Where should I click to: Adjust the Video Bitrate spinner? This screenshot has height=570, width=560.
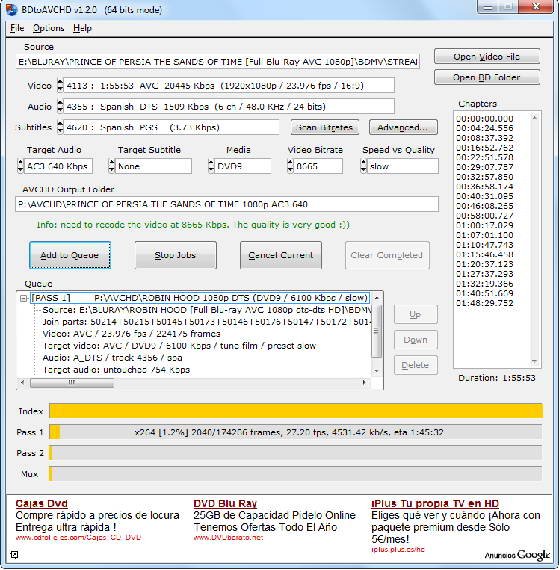(x=290, y=166)
